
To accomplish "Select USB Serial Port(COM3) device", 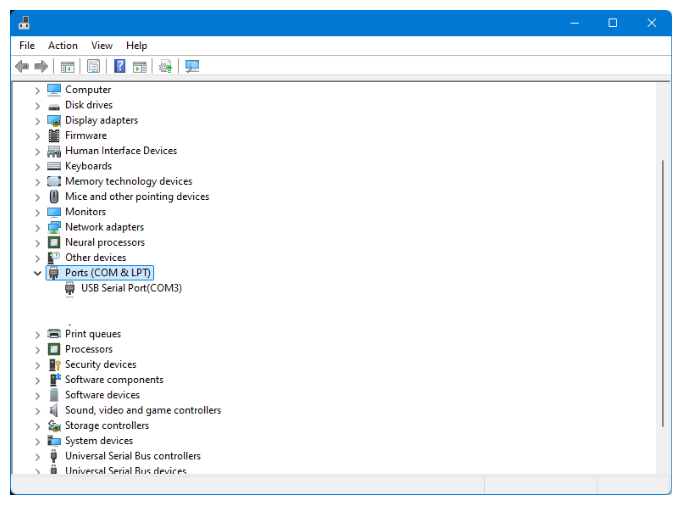I will 131,288.
